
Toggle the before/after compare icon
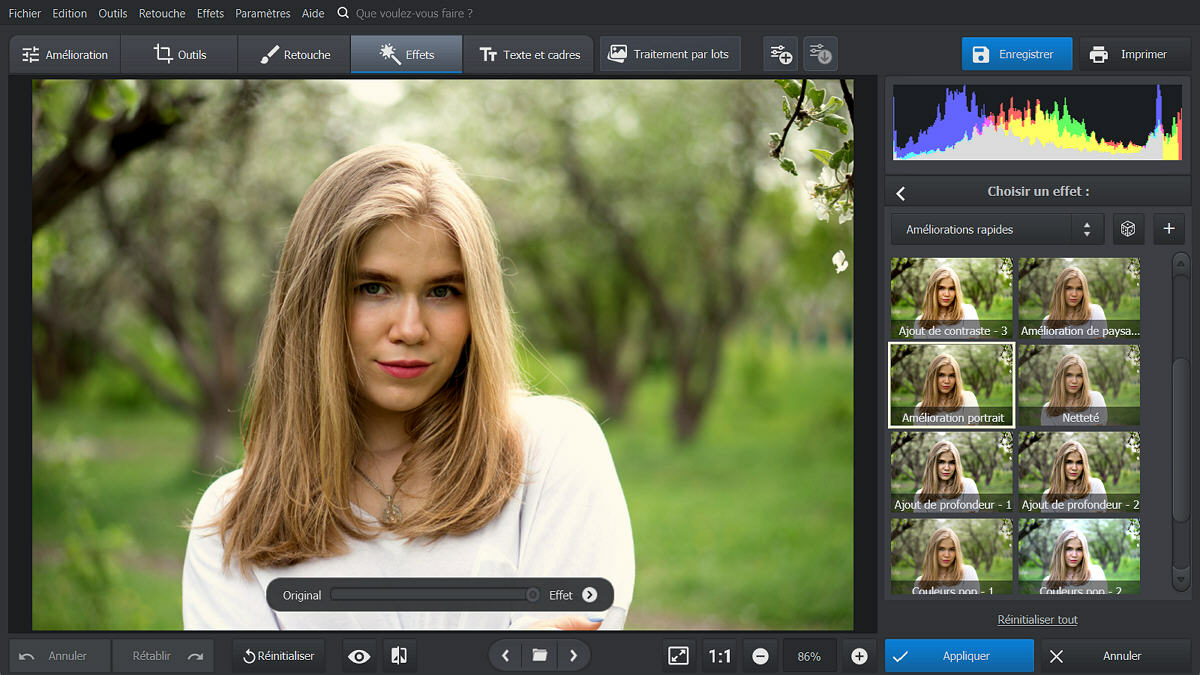[x=399, y=656]
